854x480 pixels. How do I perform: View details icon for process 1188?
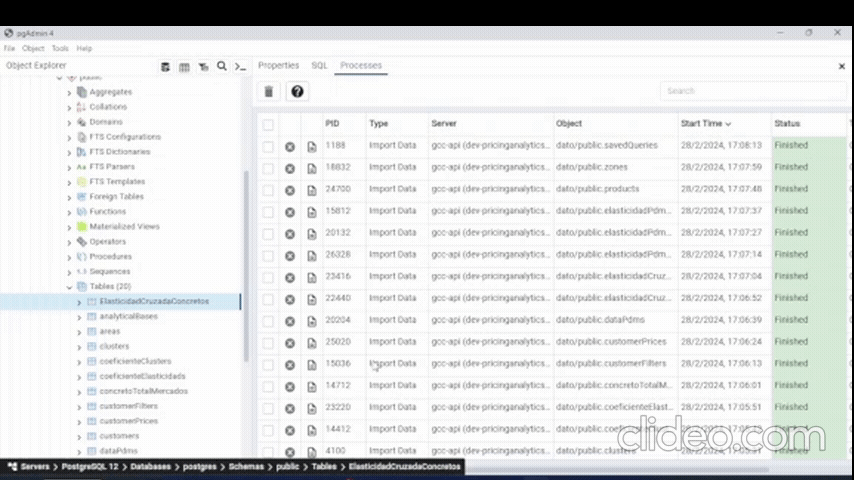pos(312,147)
